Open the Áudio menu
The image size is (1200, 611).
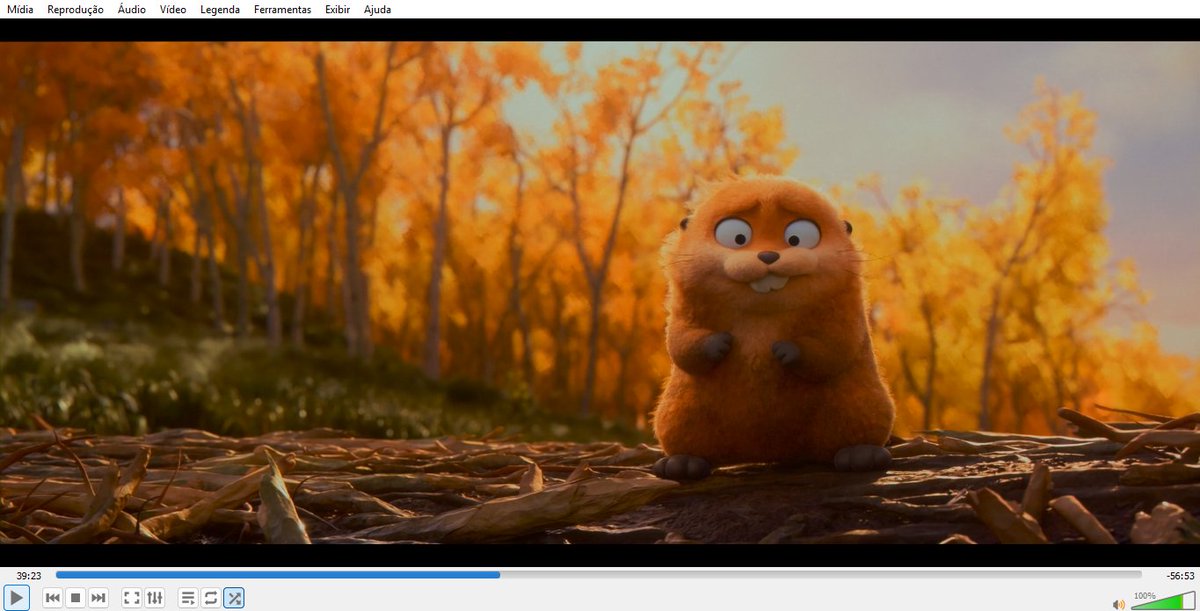(x=131, y=9)
